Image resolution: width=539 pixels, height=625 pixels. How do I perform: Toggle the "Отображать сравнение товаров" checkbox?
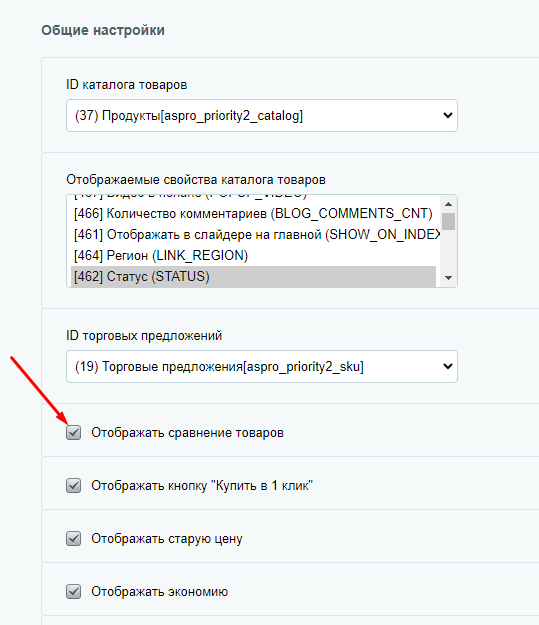click(x=73, y=432)
